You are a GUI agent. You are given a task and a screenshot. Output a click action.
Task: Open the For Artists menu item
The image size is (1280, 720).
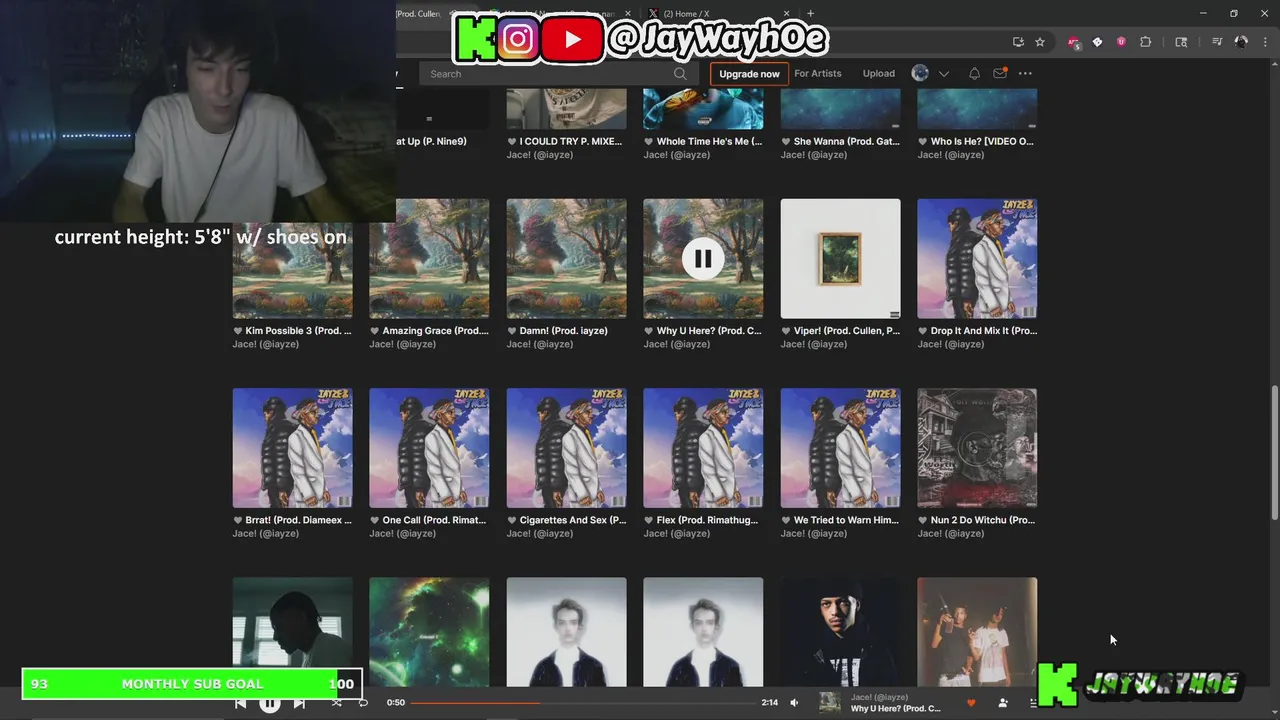pyautogui.click(x=818, y=73)
